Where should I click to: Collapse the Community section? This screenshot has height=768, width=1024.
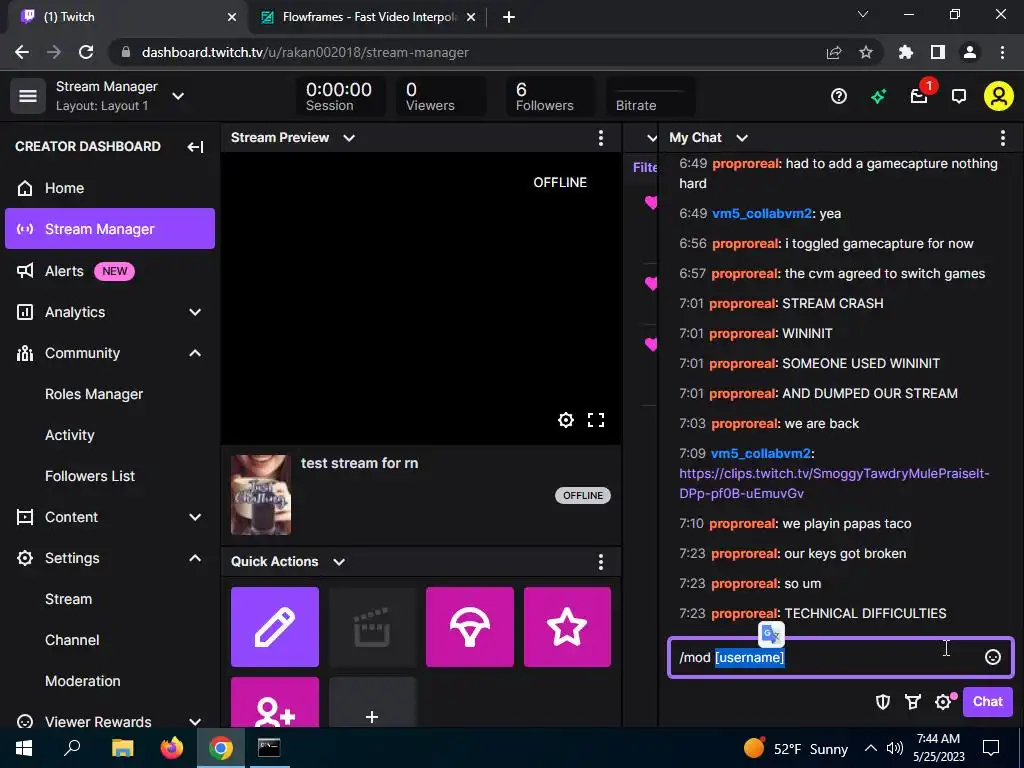(x=195, y=353)
